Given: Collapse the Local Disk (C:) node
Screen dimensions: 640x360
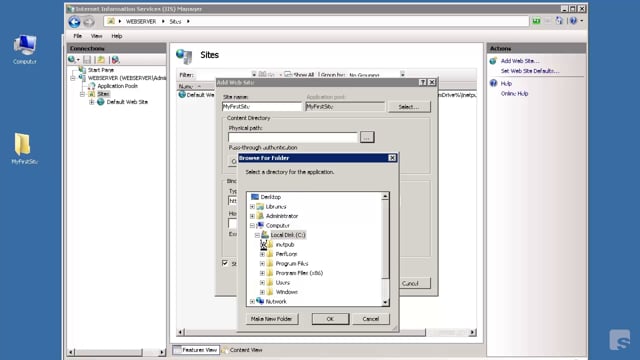Looking at the screenshot, I should click(x=257, y=235).
